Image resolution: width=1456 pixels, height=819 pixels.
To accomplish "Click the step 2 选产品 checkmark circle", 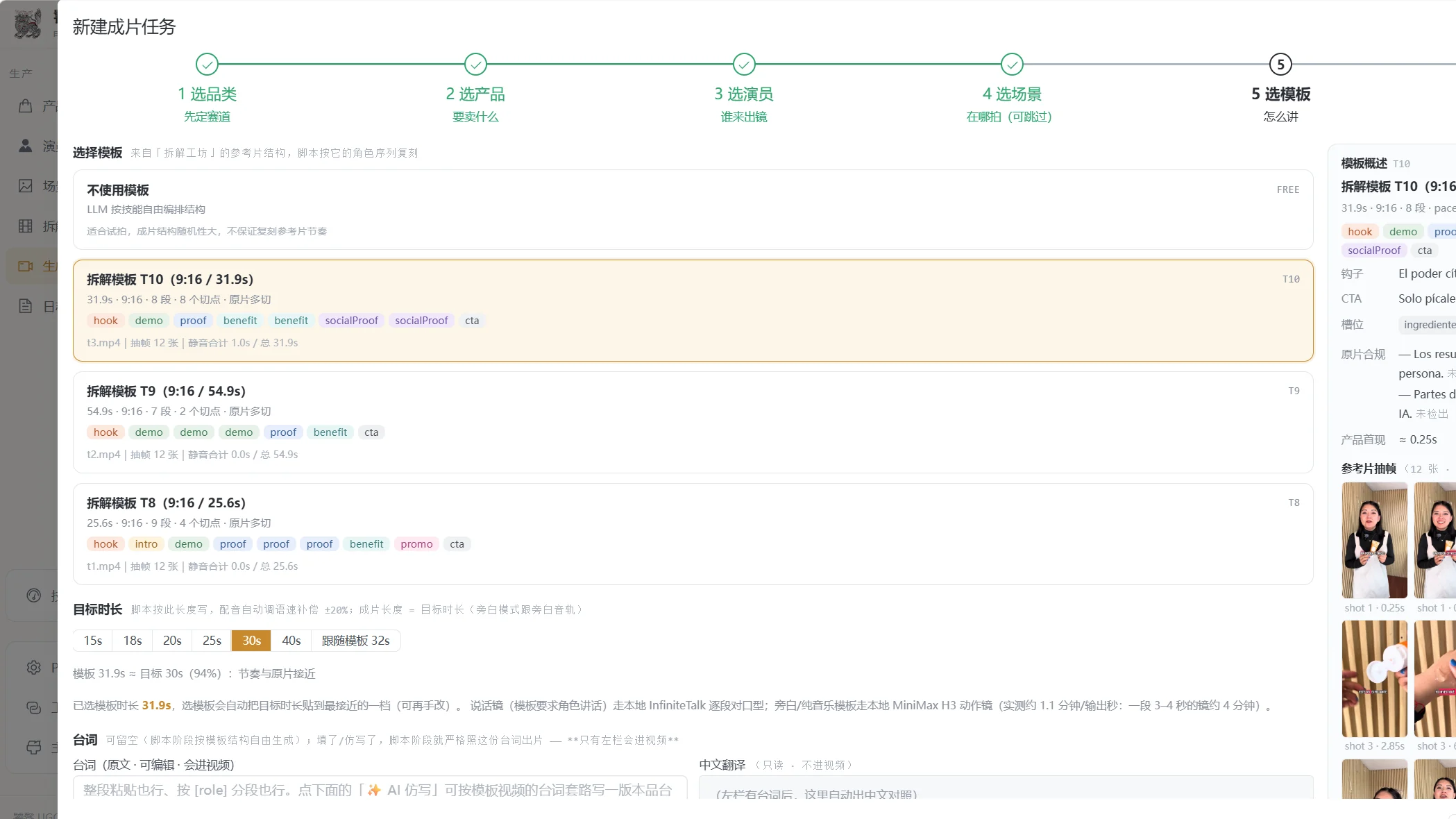I will (x=475, y=65).
